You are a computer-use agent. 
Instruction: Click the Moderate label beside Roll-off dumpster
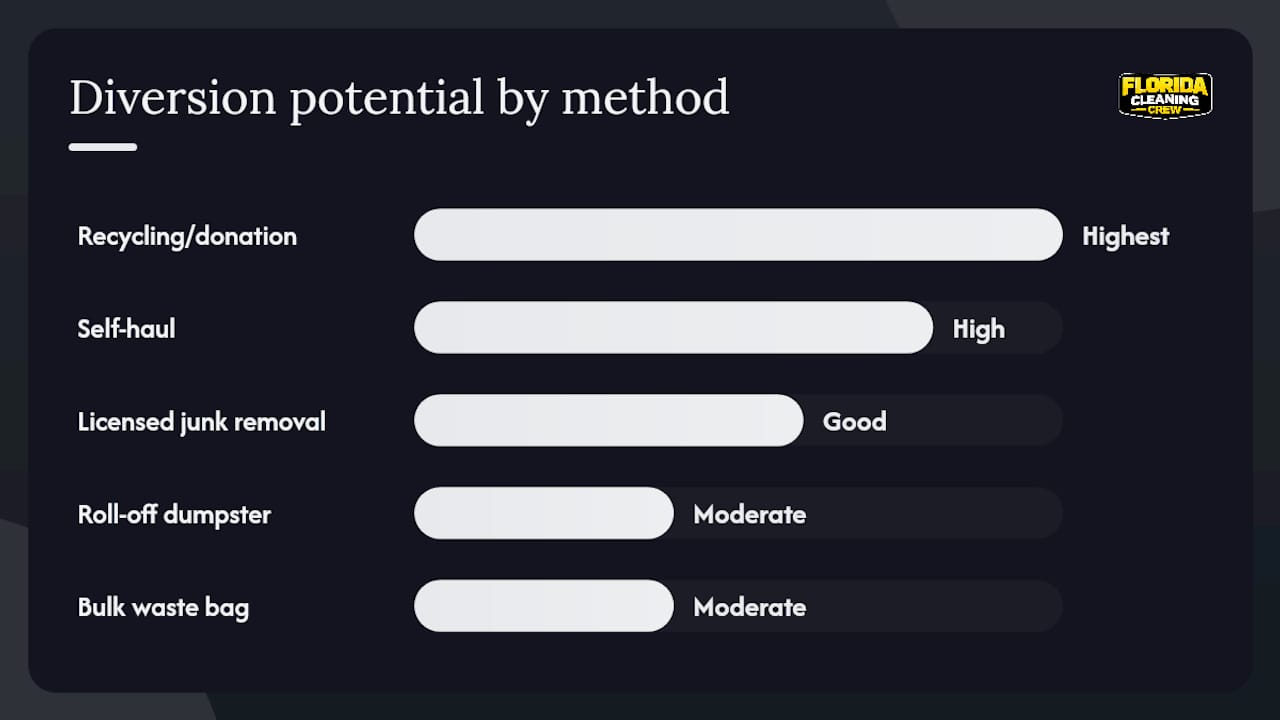pos(749,514)
